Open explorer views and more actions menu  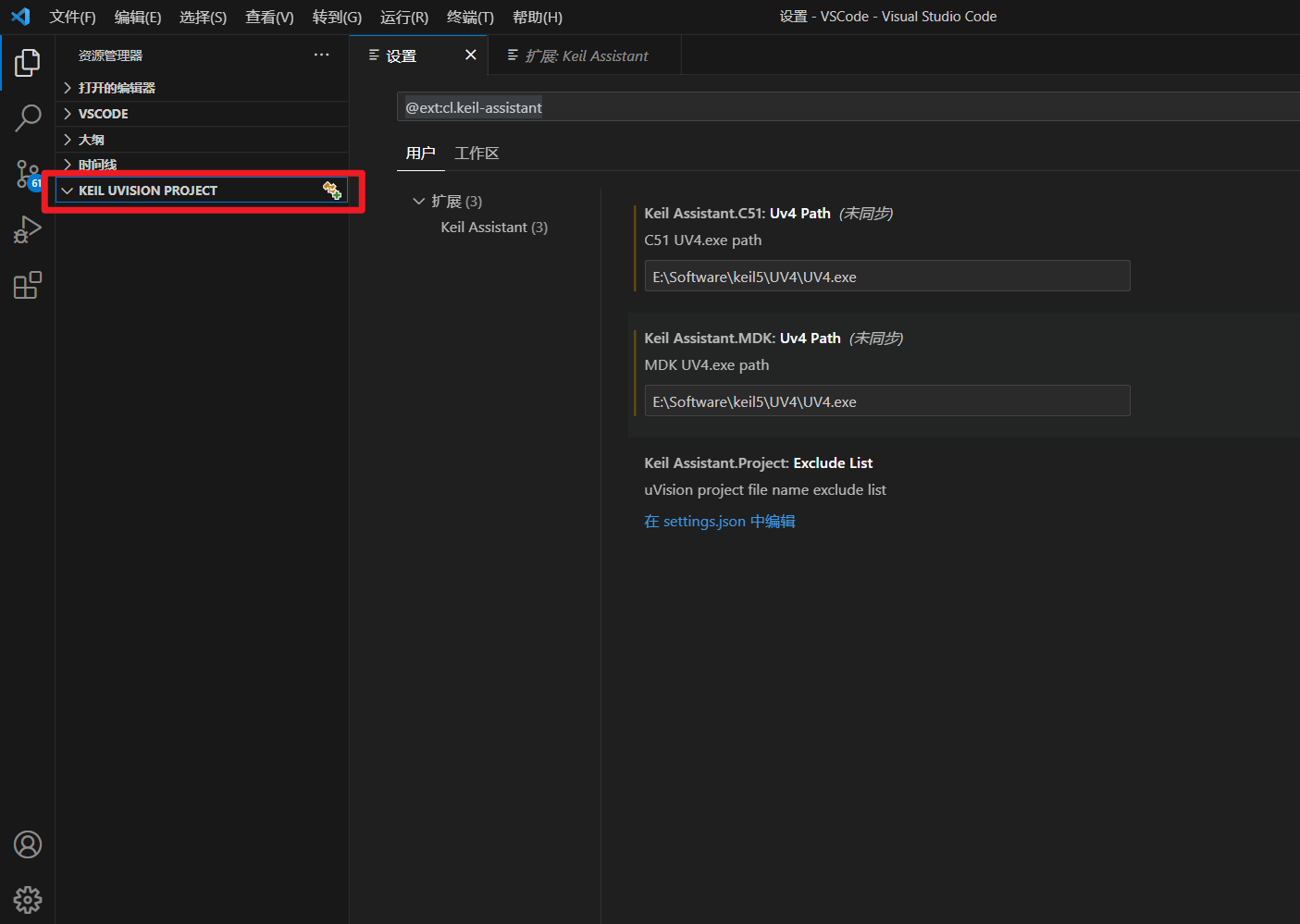[321, 55]
